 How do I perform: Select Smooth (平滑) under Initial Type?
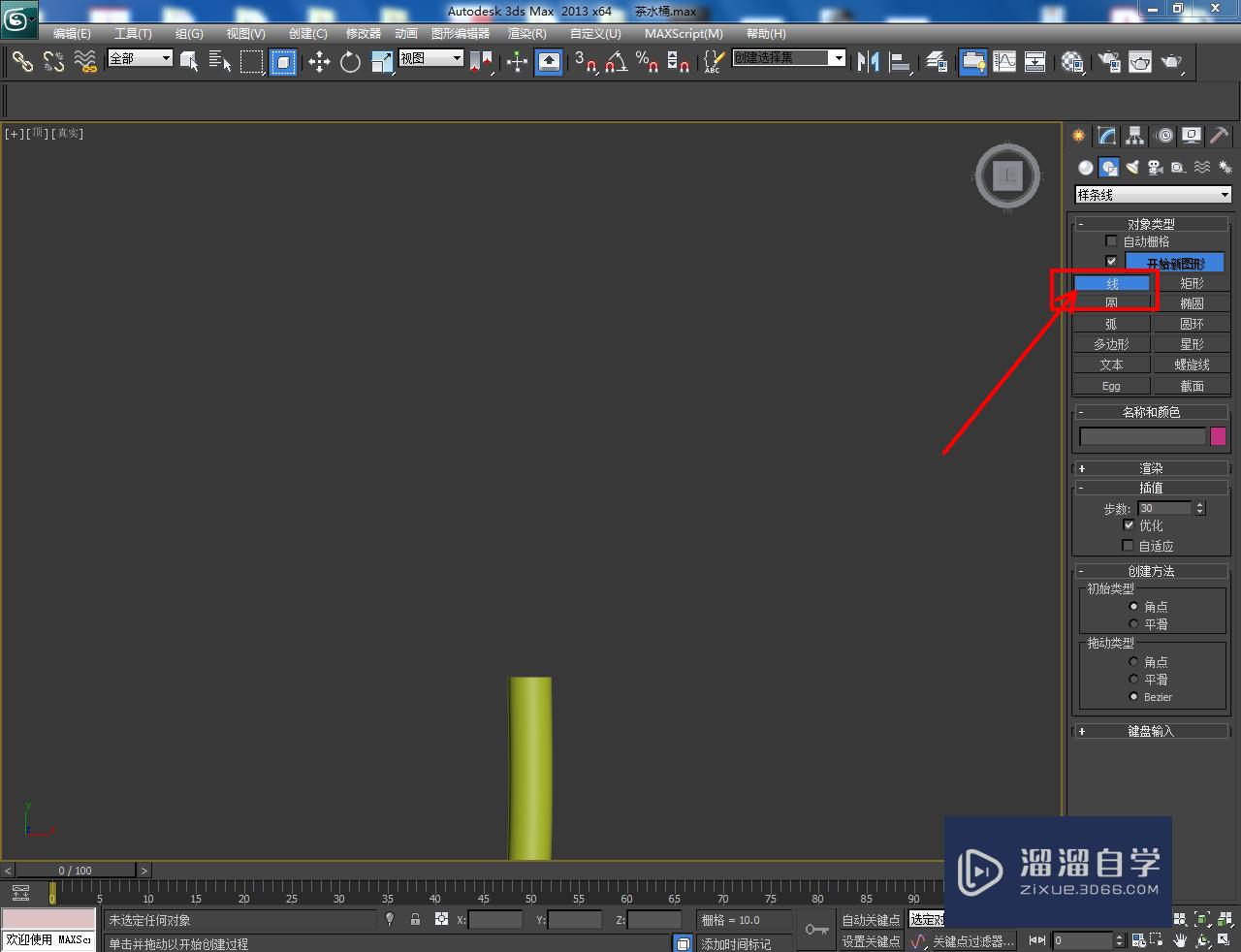(1133, 623)
